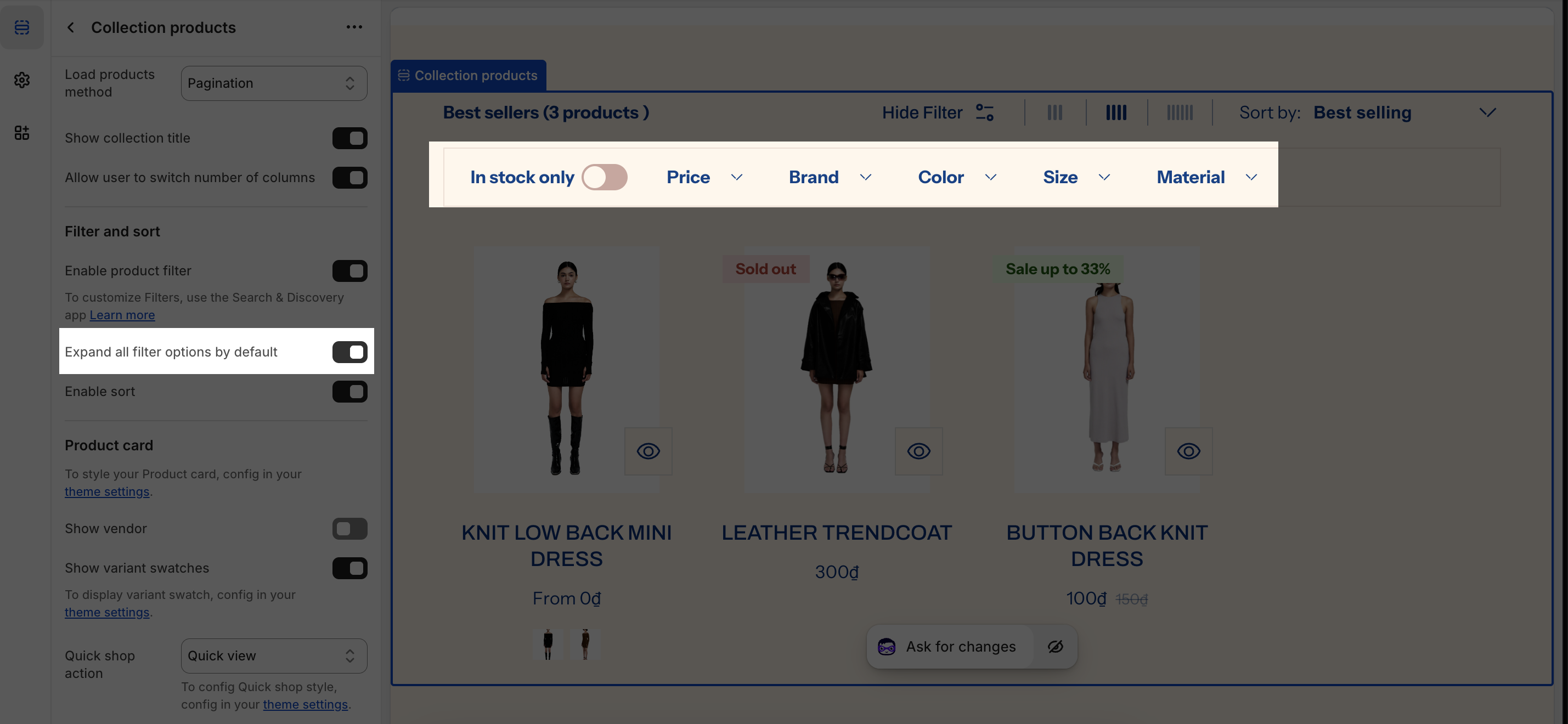Select second color swatch thumbnail under mini dress

[585, 644]
